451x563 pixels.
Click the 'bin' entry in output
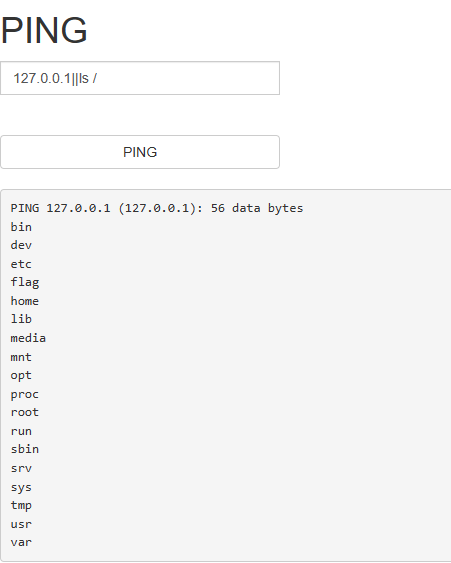21,227
